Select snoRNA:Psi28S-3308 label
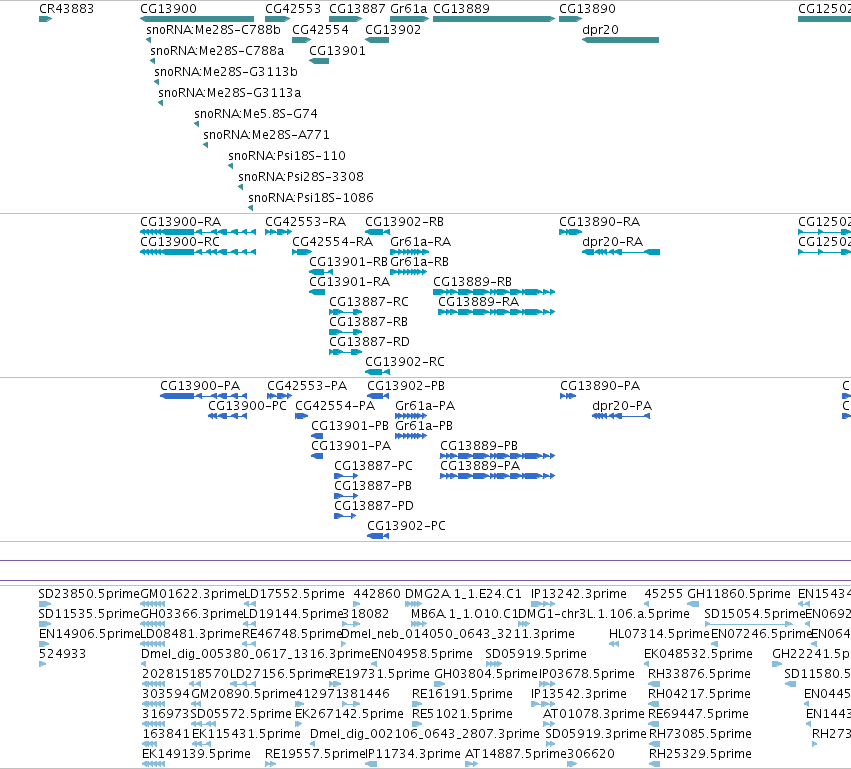Screen dimensions: 851x769 click(x=301, y=177)
